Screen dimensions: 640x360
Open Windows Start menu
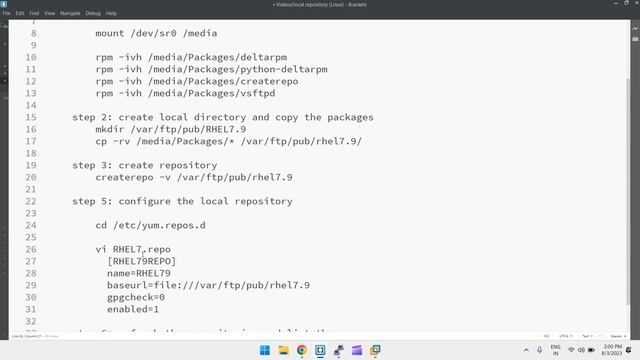tap(265, 350)
